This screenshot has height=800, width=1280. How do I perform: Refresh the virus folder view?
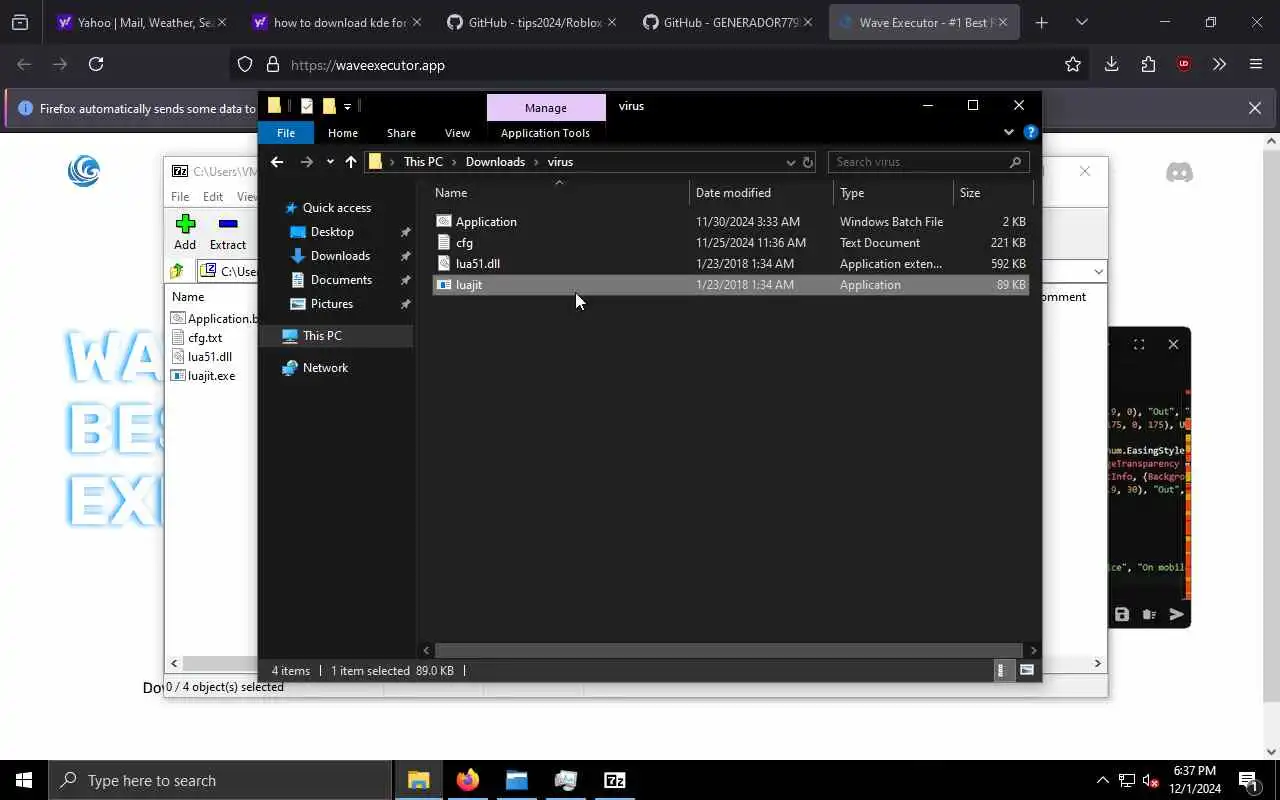808,162
